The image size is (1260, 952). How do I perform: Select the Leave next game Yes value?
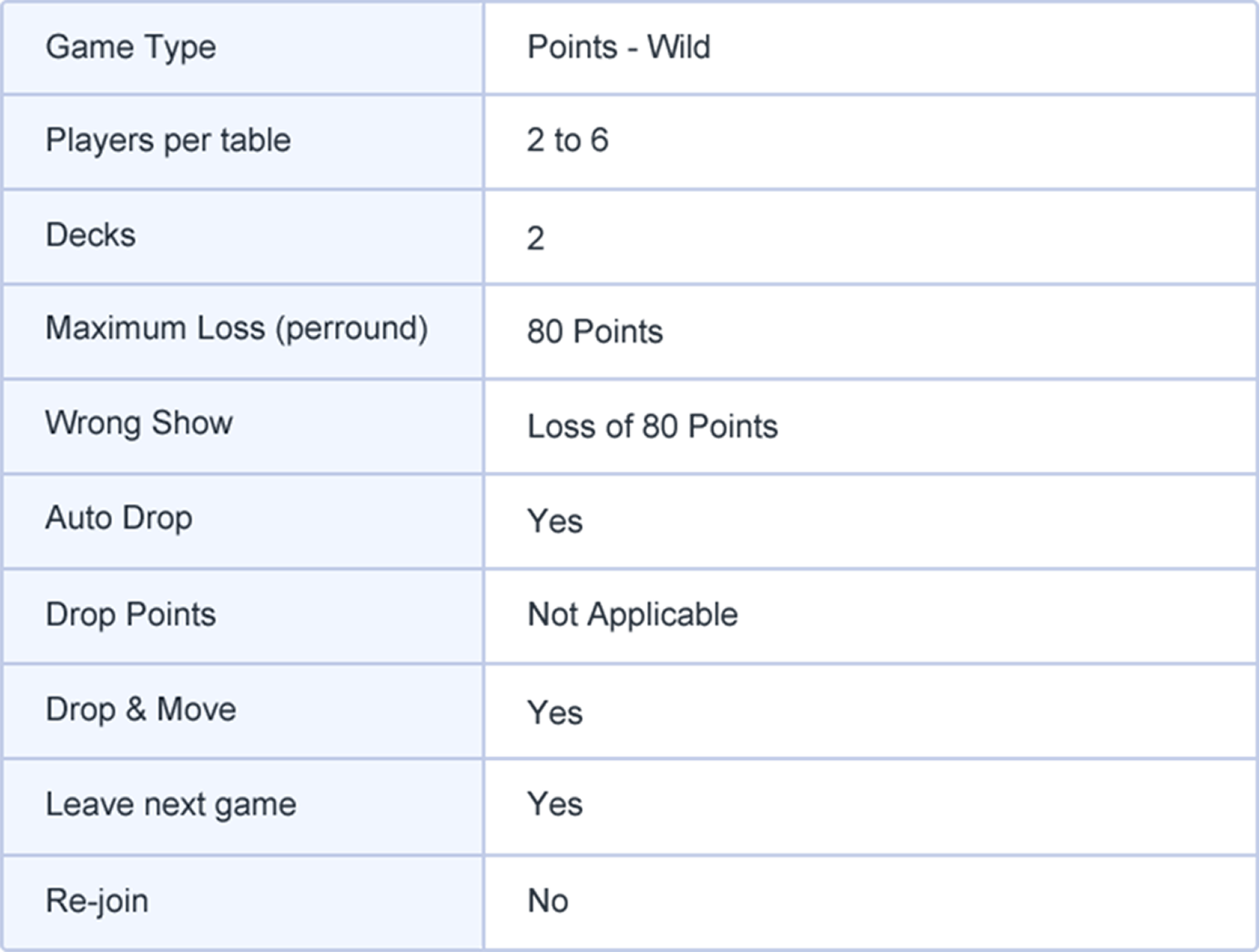coord(555,805)
